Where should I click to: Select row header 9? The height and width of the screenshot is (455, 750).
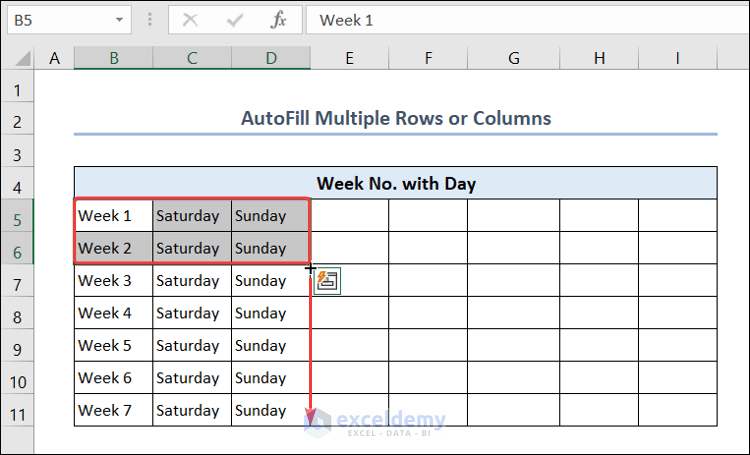(x=17, y=346)
